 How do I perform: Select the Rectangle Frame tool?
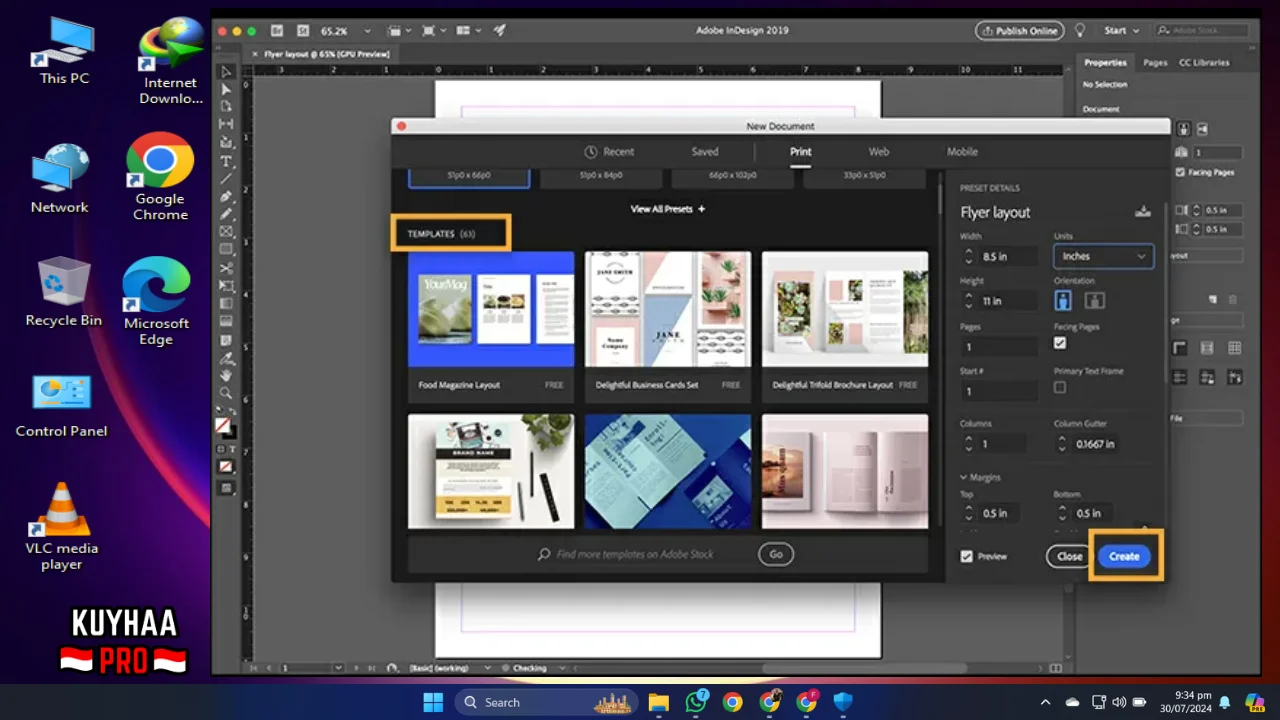(x=227, y=231)
